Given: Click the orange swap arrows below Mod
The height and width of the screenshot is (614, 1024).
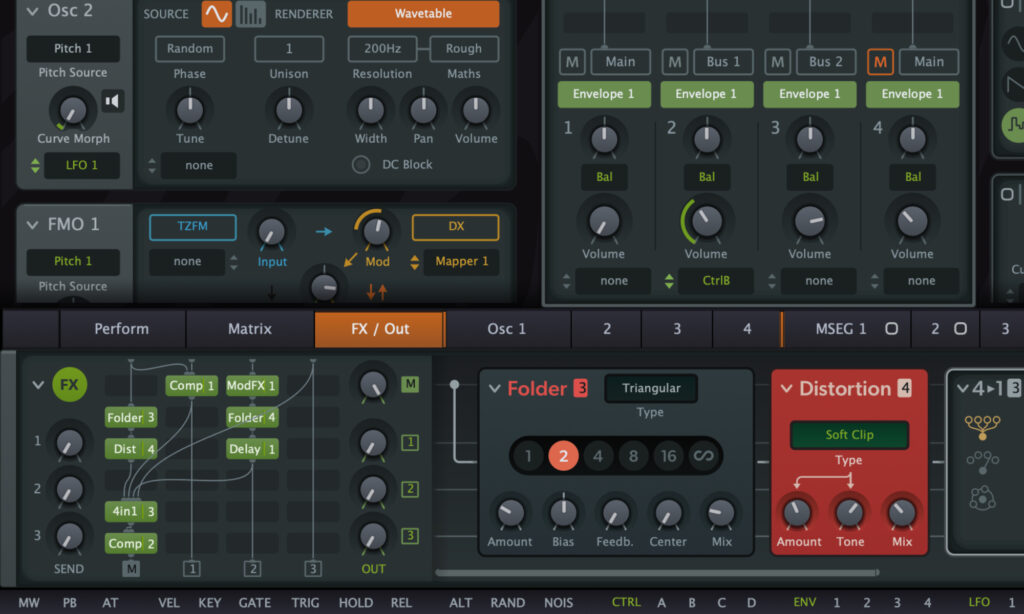Looking at the screenshot, I should 377,292.
